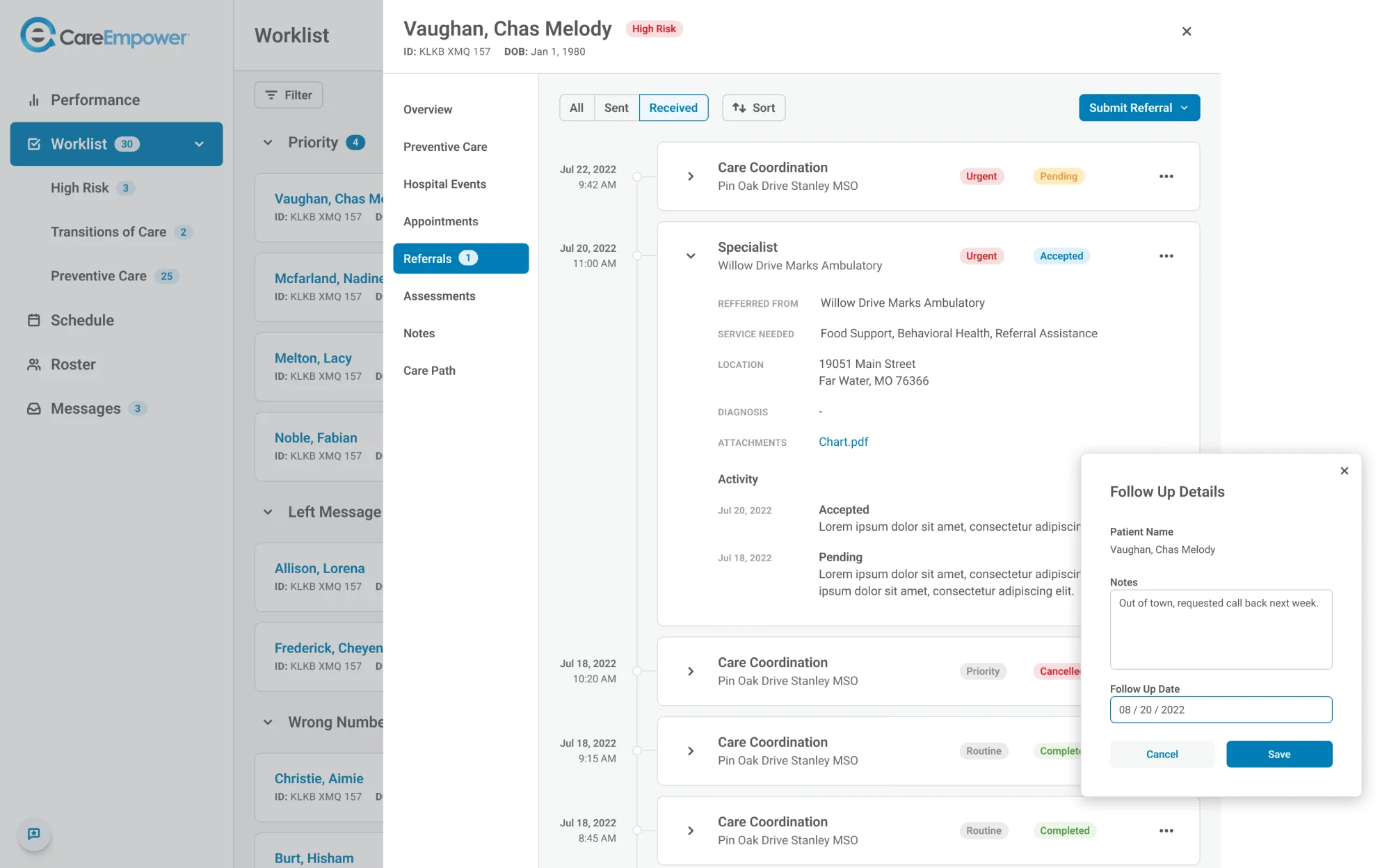
Task: Open the three-dot menu on Jul 22 Care Coordination
Action: point(1166,176)
